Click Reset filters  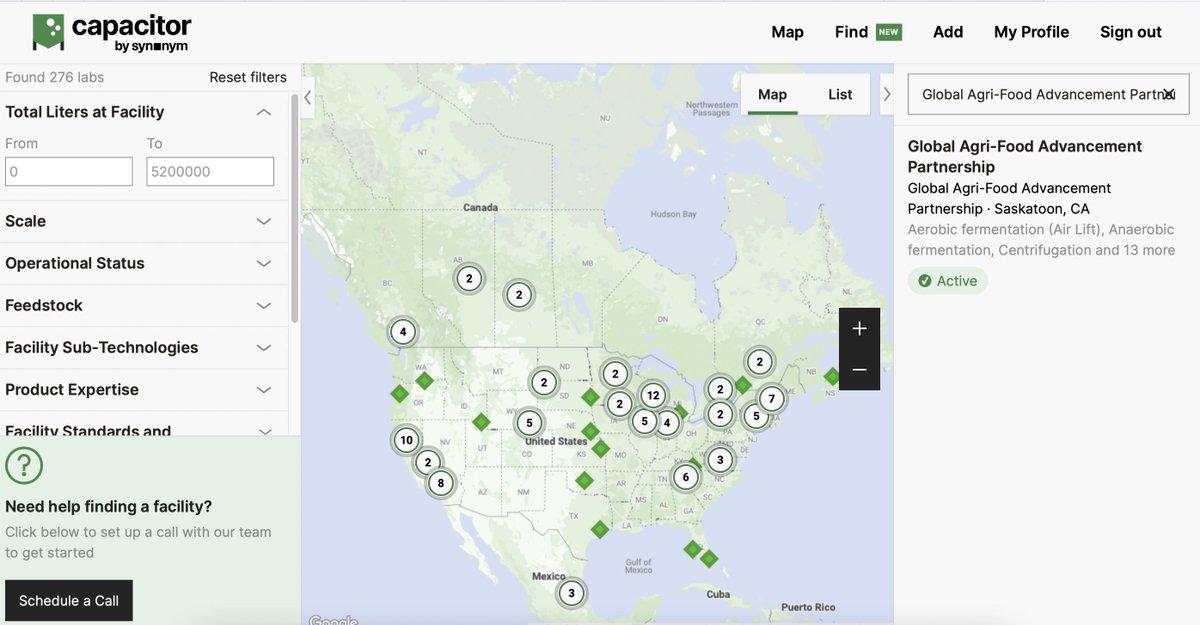[248, 77]
